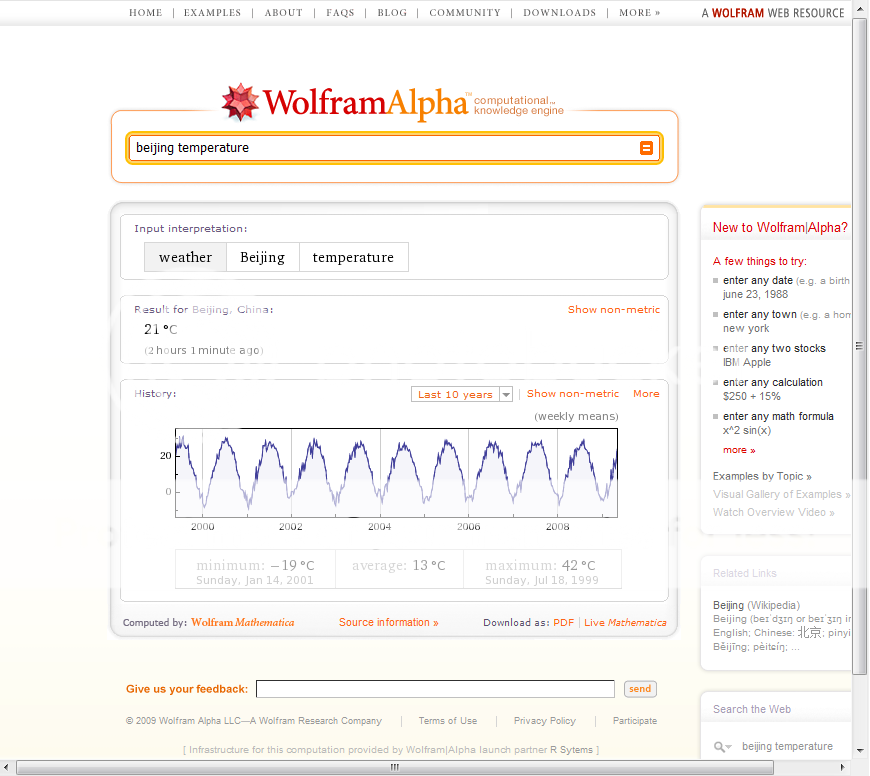Expand more » examples in sidebar
The height and width of the screenshot is (776, 870).
click(x=739, y=450)
